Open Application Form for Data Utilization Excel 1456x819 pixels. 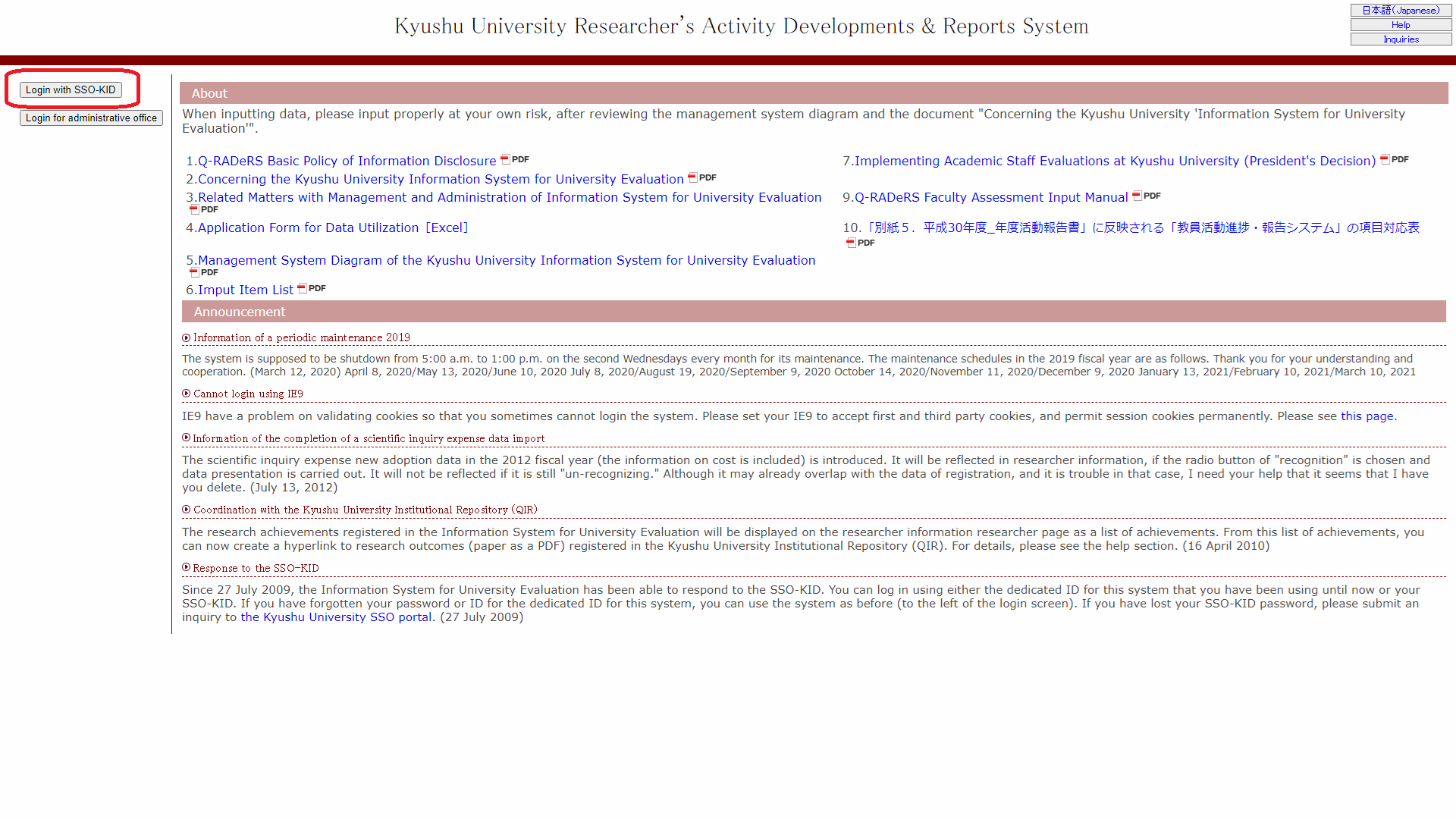coord(333,227)
